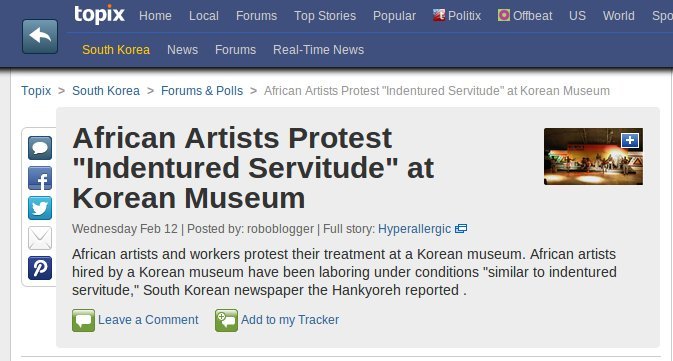Click the back arrow button

click(x=40, y=36)
